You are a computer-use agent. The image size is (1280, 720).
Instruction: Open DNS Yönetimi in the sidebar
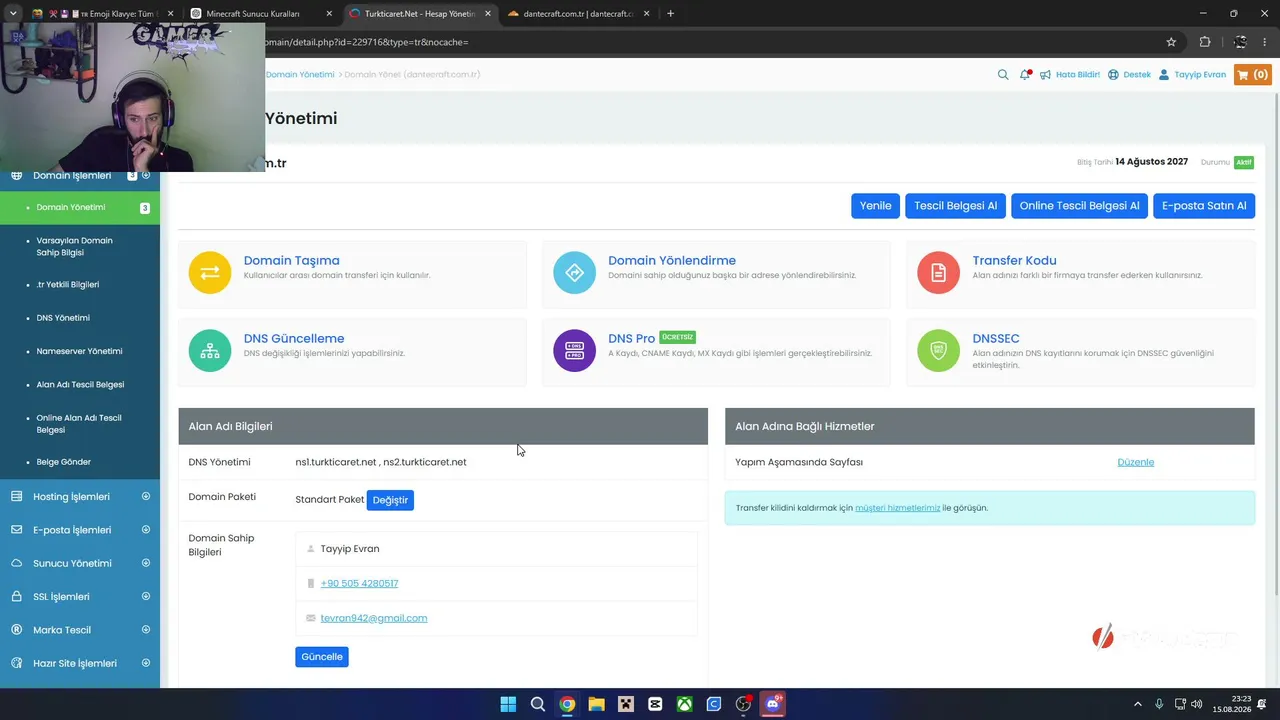[x=63, y=318]
